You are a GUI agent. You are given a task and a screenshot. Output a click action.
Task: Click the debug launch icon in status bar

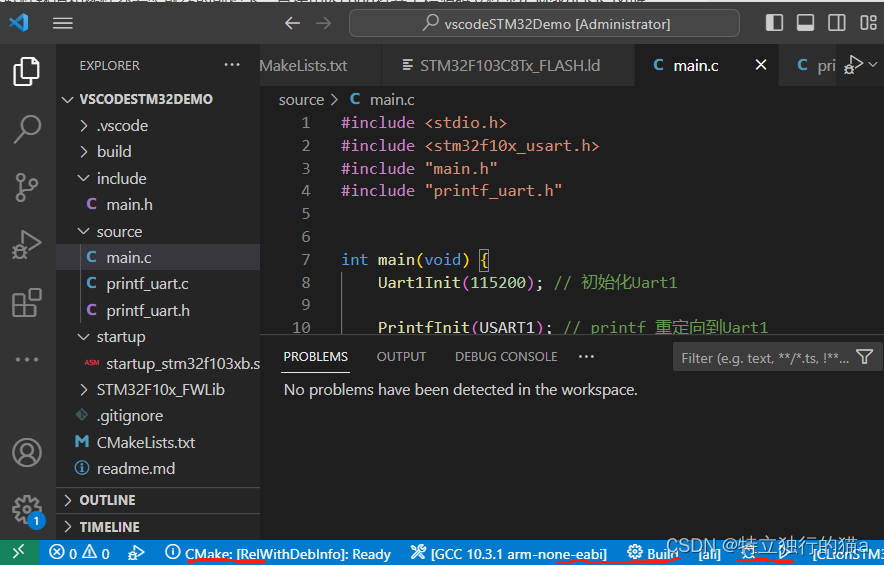pos(136,553)
